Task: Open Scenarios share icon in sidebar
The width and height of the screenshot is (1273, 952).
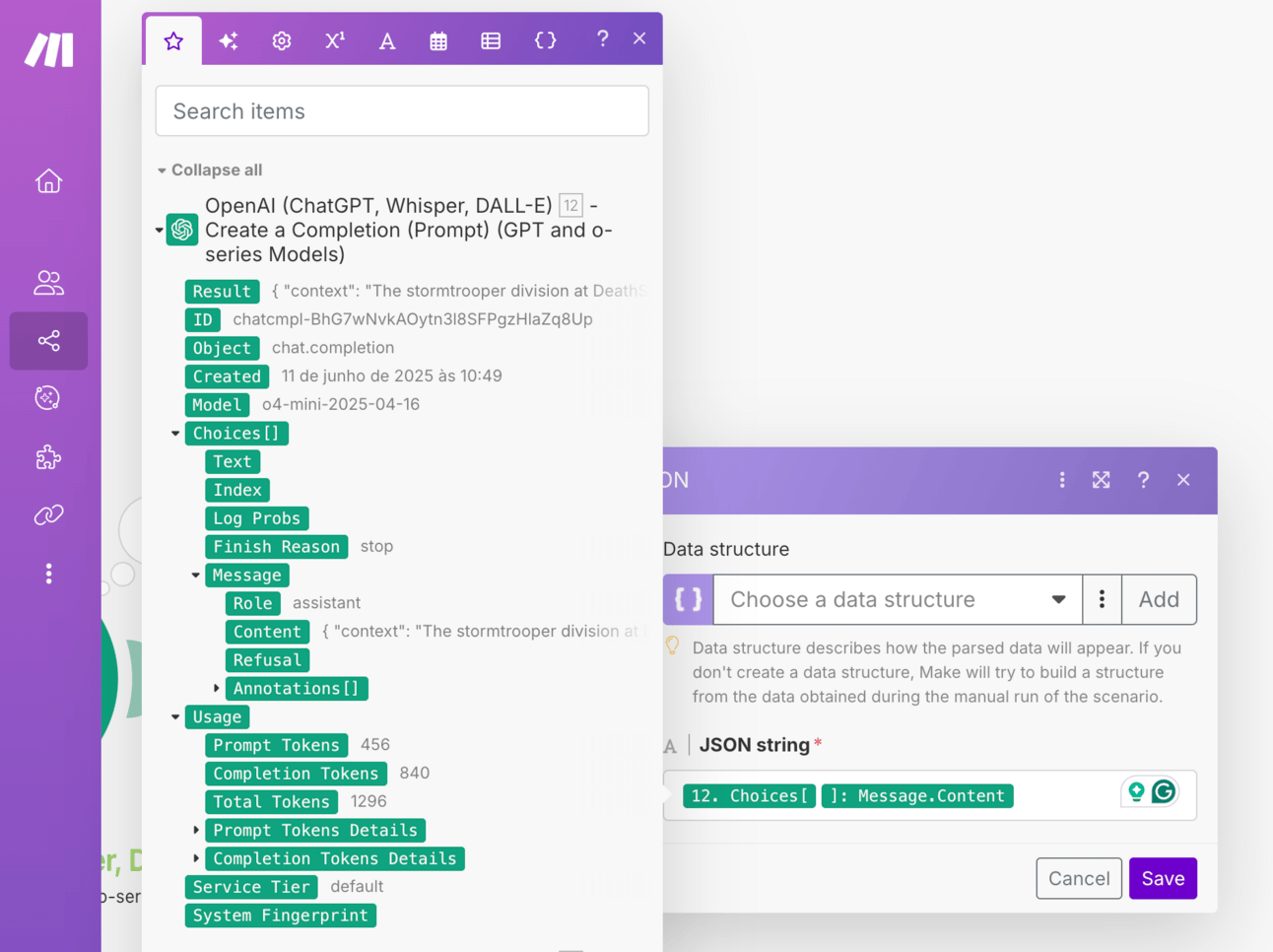Action: coord(48,341)
